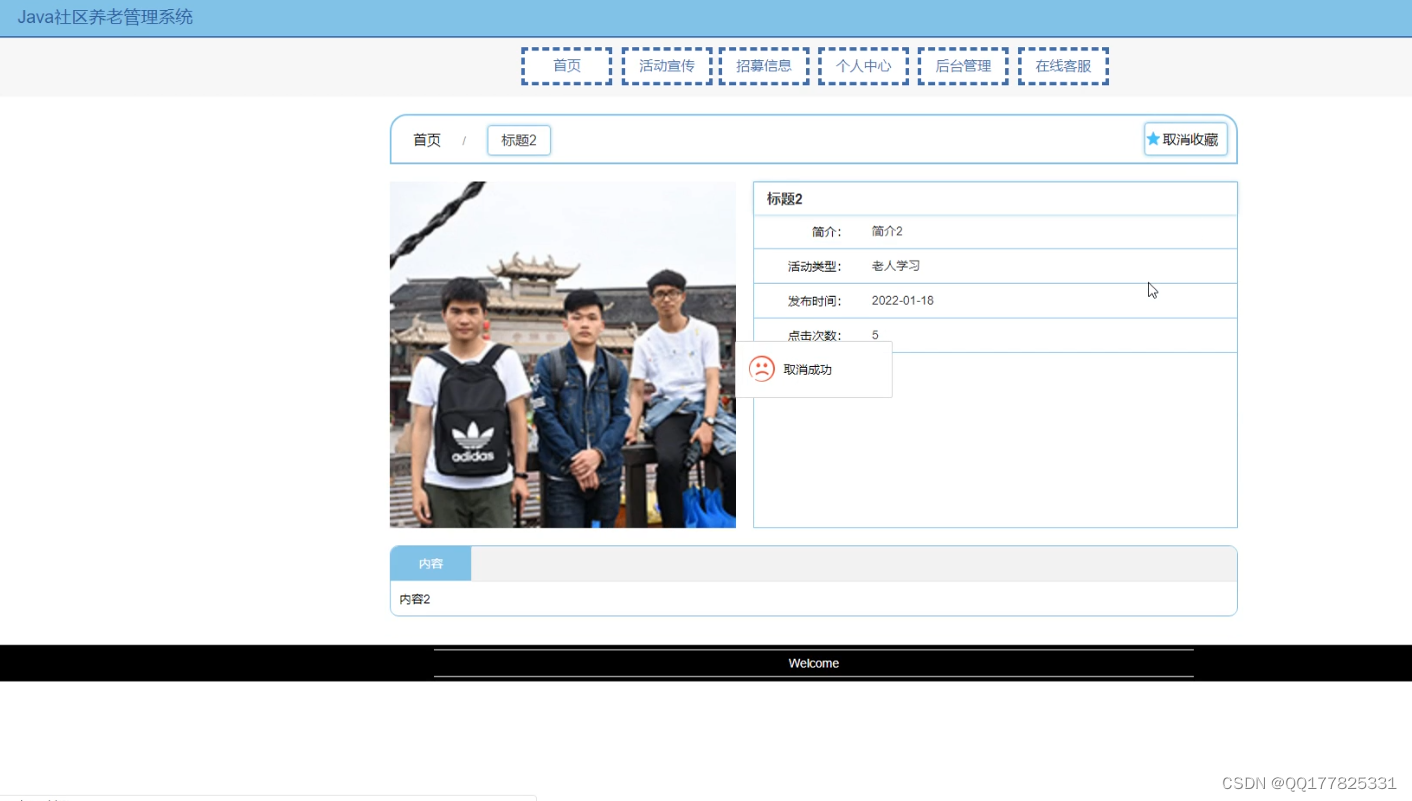Open the 首页 navigation item
Screen dimensions: 1412x801
[x=566, y=66]
